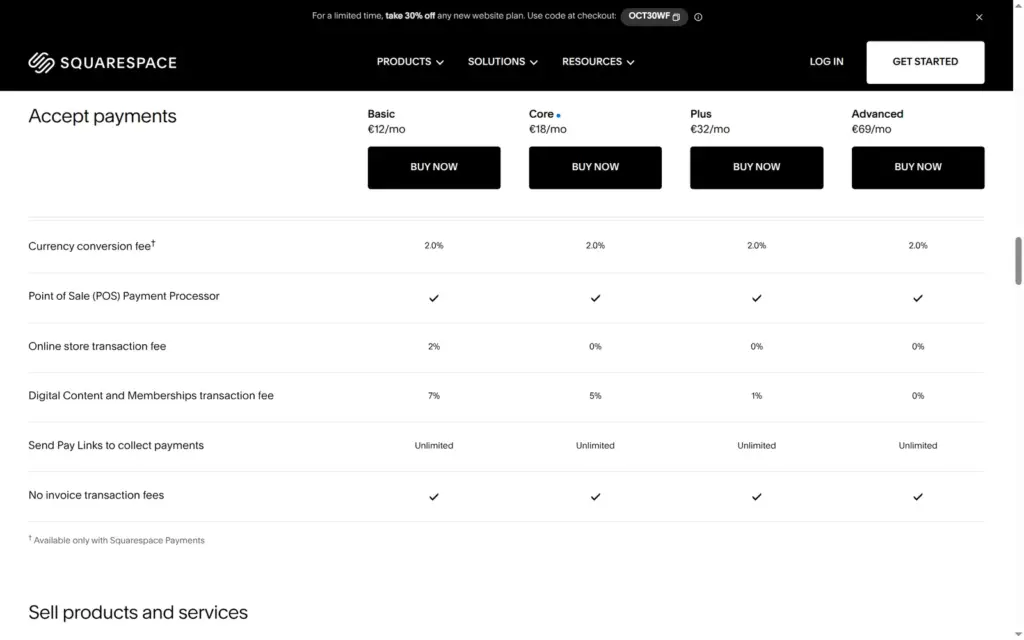Click Basic currency conversion fee 2.0%

434,246
